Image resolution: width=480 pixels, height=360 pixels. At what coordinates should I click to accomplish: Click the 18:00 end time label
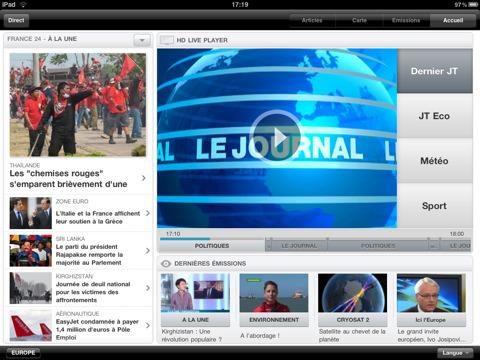(x=457, y=234)
